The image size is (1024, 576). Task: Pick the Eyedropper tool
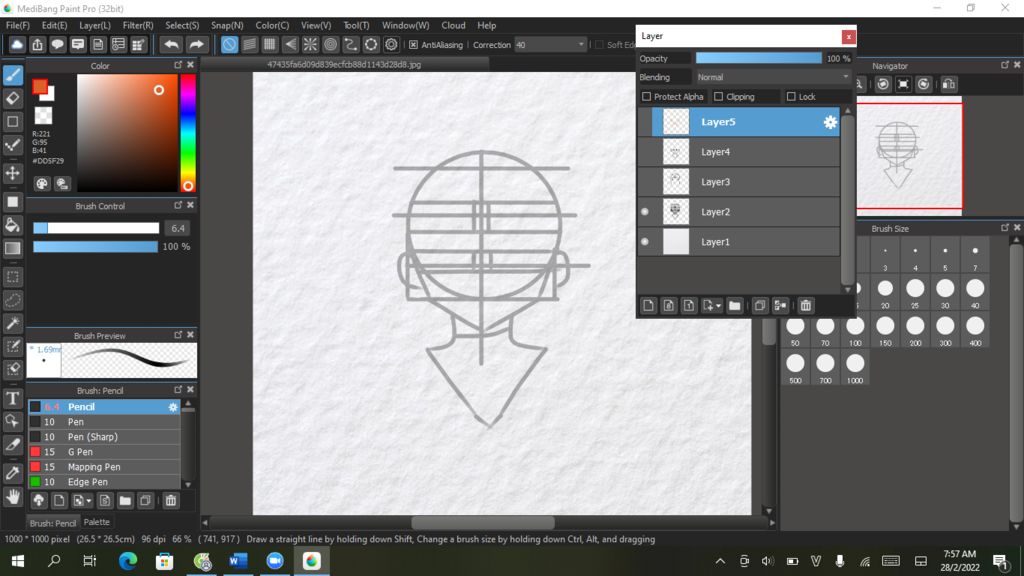click(x=13, y=473)
